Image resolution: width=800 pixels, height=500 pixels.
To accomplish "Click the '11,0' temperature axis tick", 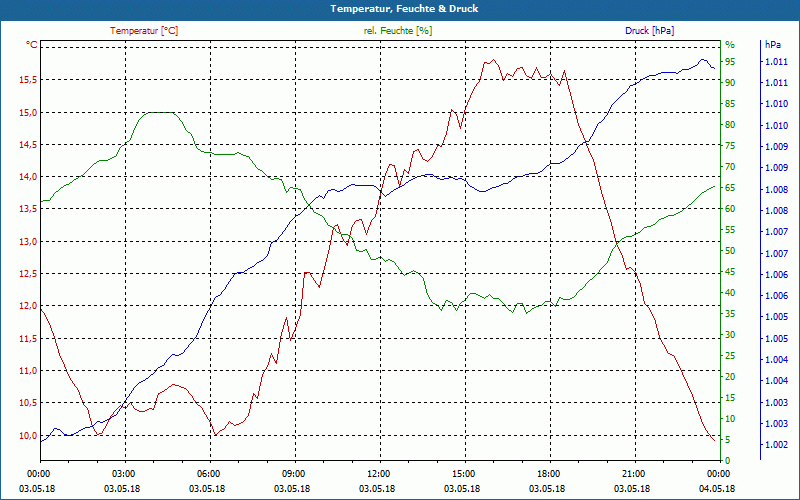I will [x=28, y=370].
